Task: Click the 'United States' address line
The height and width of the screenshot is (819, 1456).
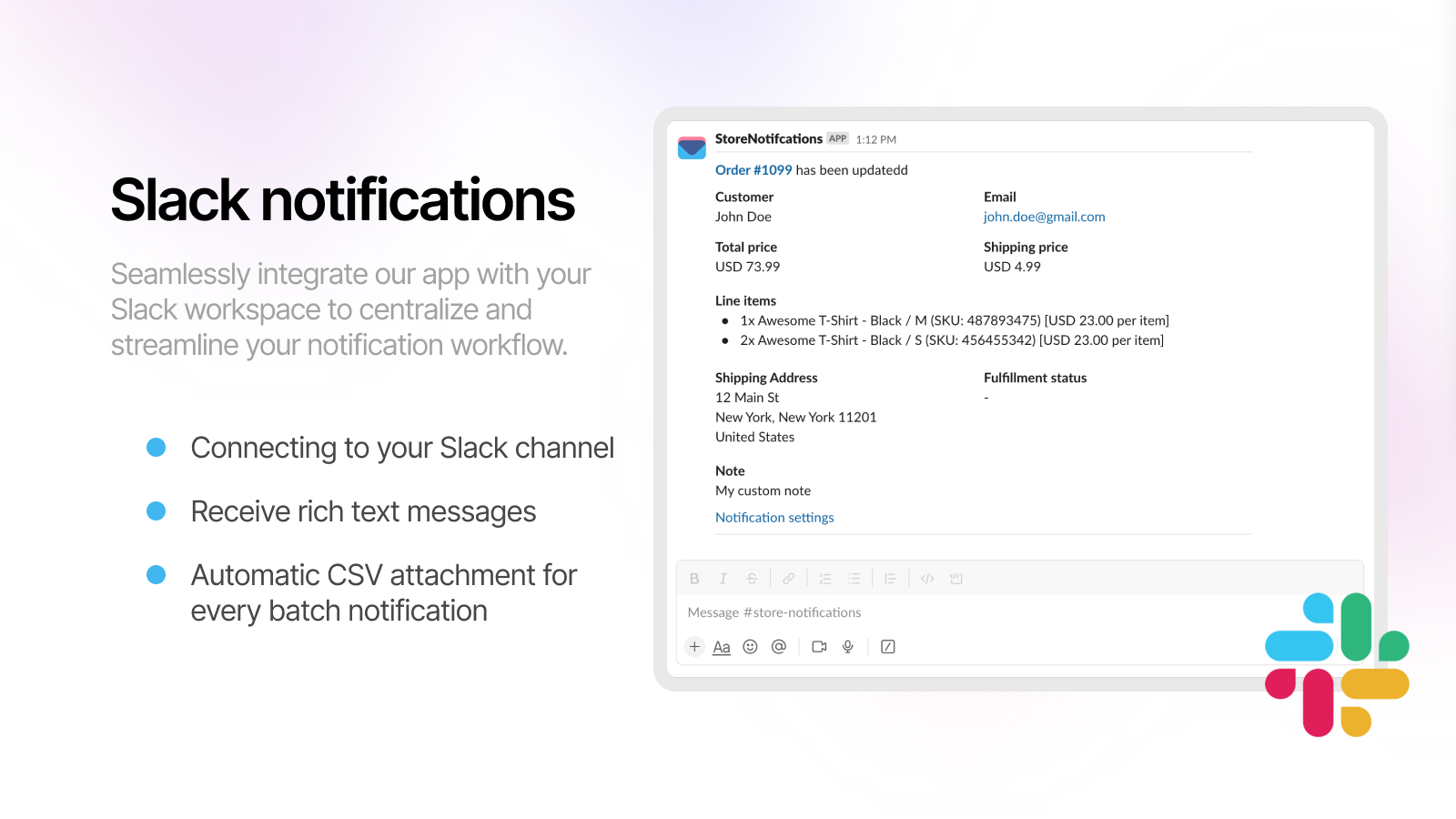Action: (754, 437)
